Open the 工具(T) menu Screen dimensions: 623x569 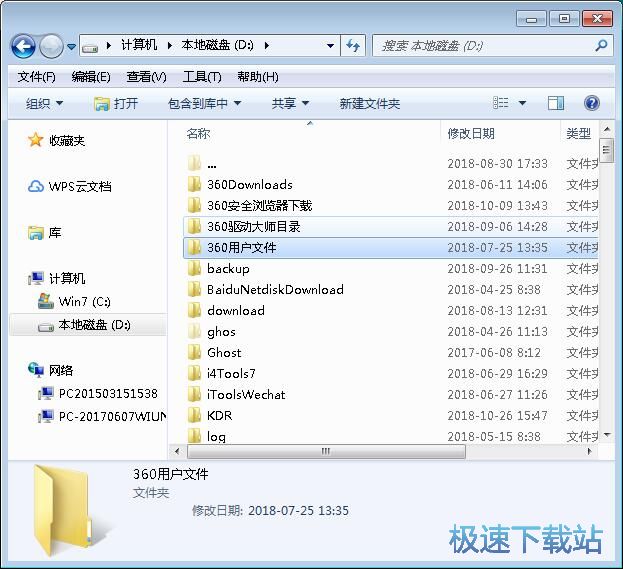tap(202, 77)
